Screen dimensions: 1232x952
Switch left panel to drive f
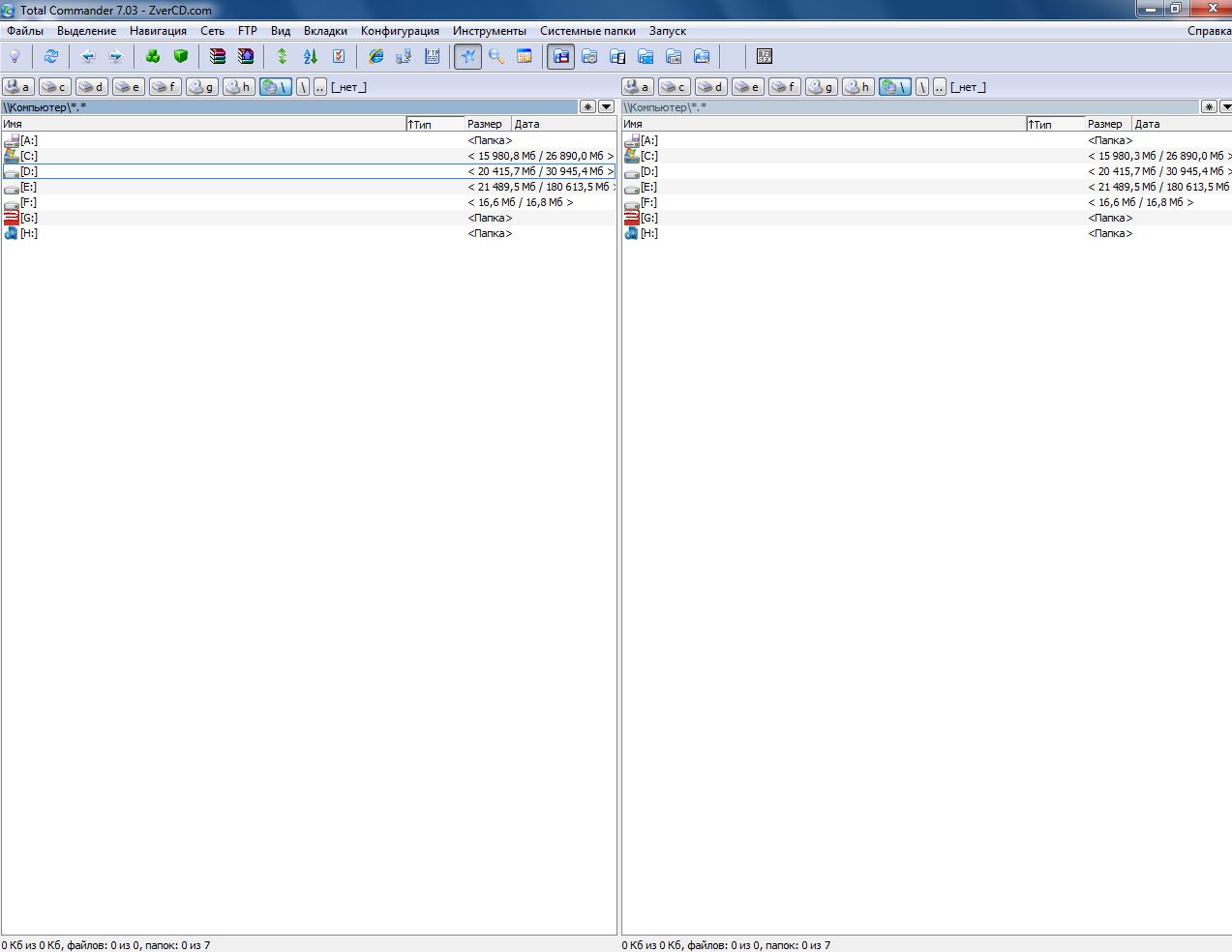tap(165, 87)
